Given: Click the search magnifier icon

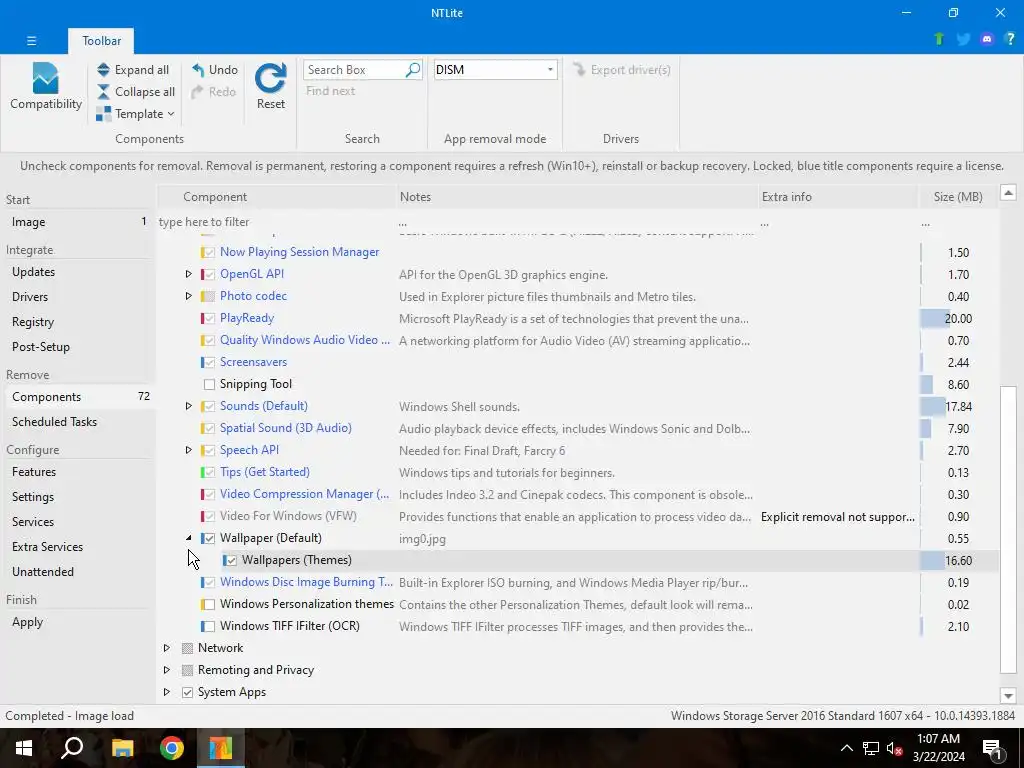Looking at the screenshot, I should [413, 69].
